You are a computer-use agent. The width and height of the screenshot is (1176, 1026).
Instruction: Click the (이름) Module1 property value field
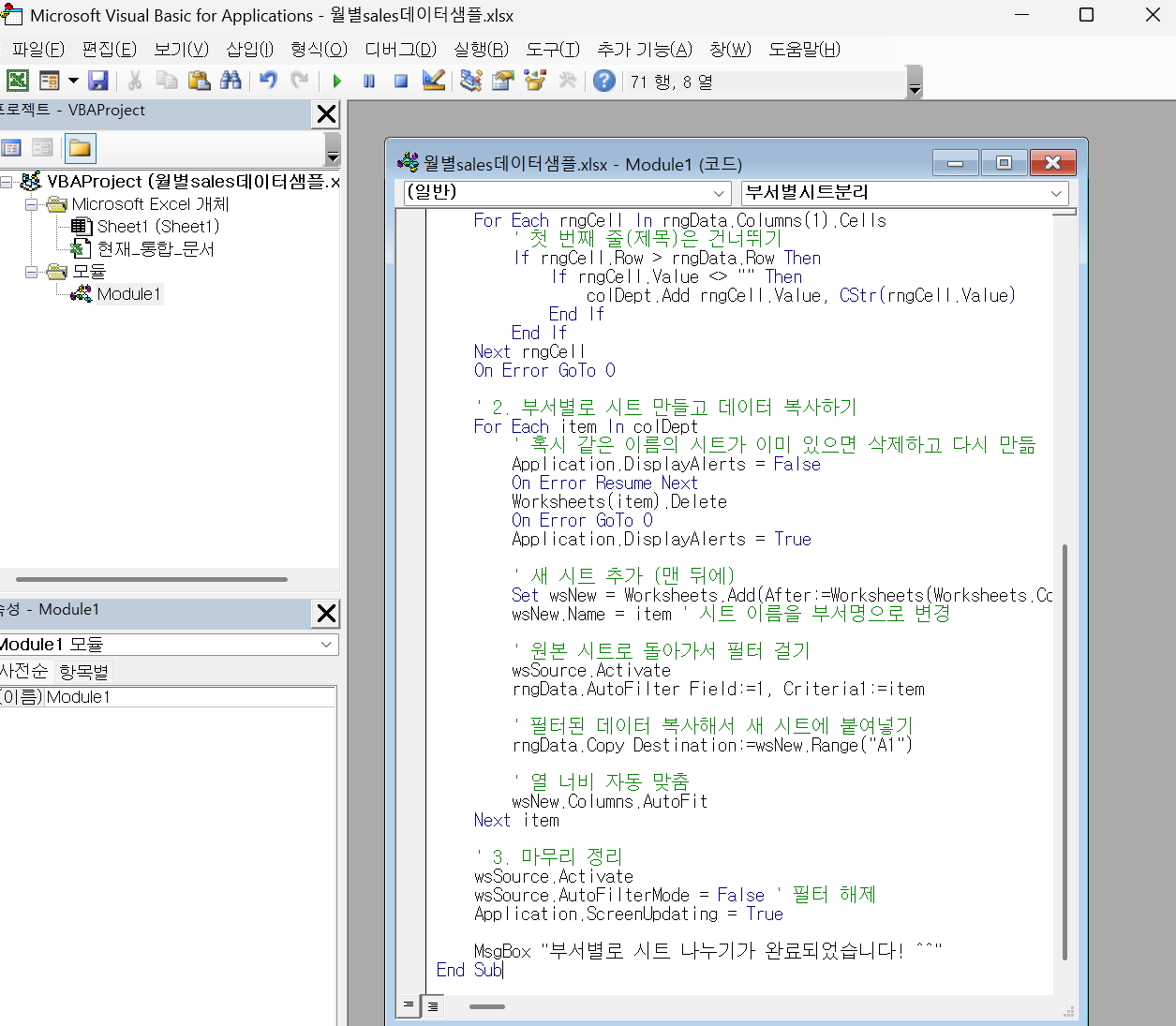190,697
